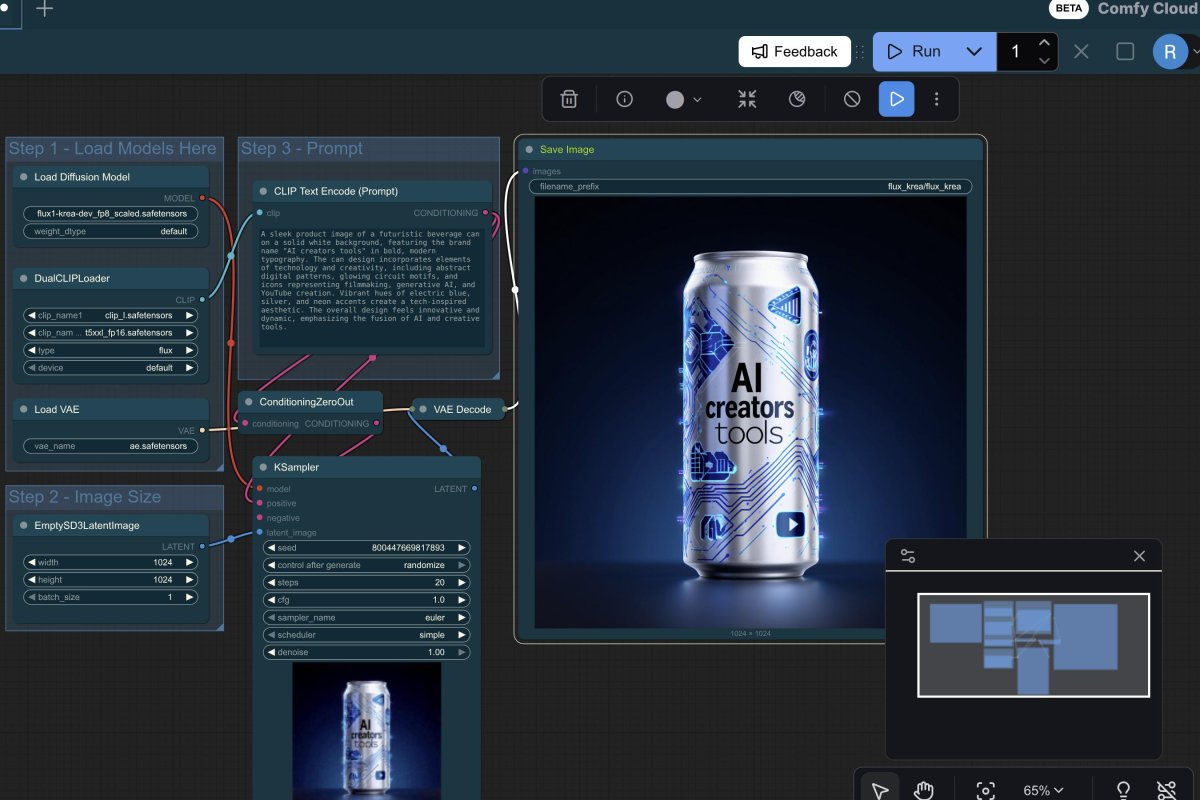The height and width of the screenshot is (800, 1200).
Task: Open the 65% zoom level dropdown
Action: tap(1042, 790)
